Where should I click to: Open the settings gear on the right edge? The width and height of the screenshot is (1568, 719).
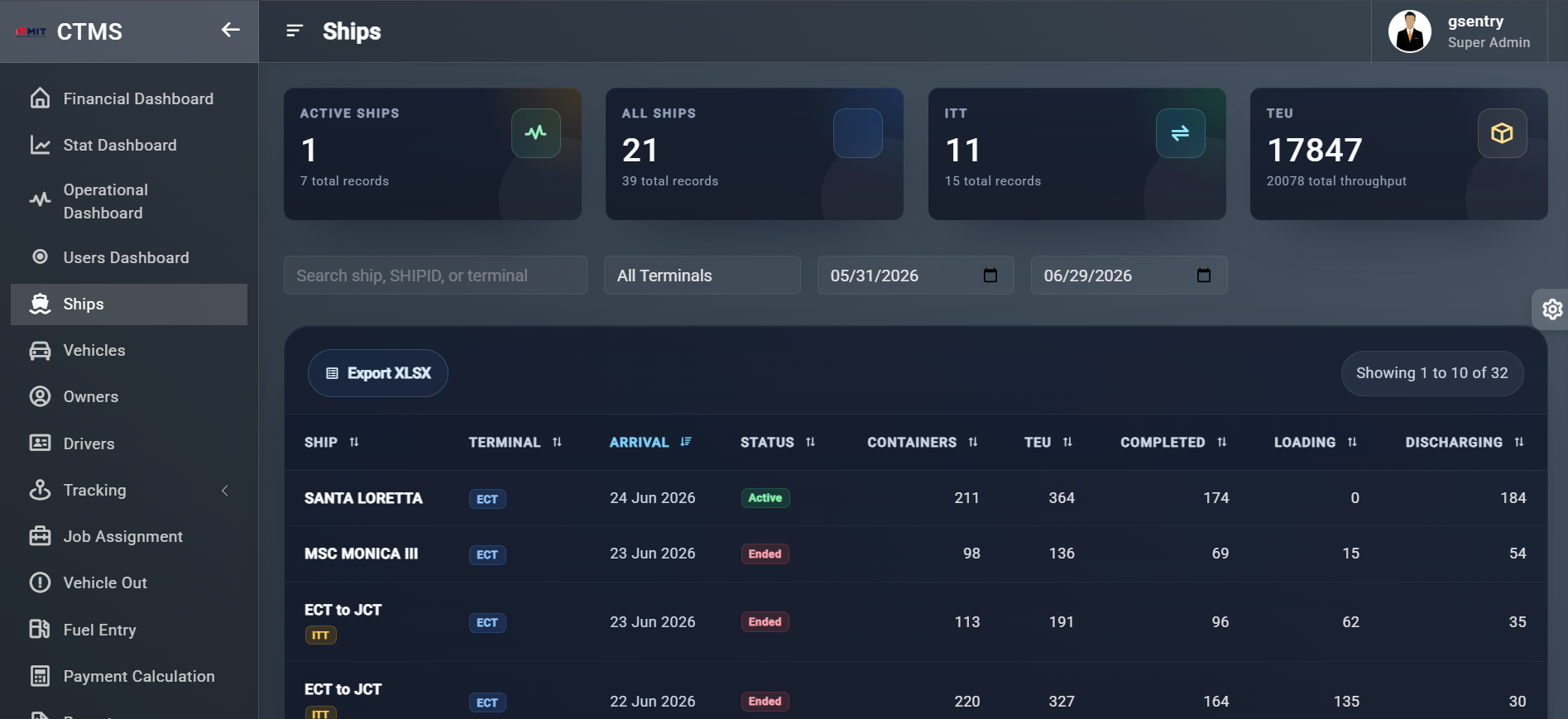[x=1552, y=309]
